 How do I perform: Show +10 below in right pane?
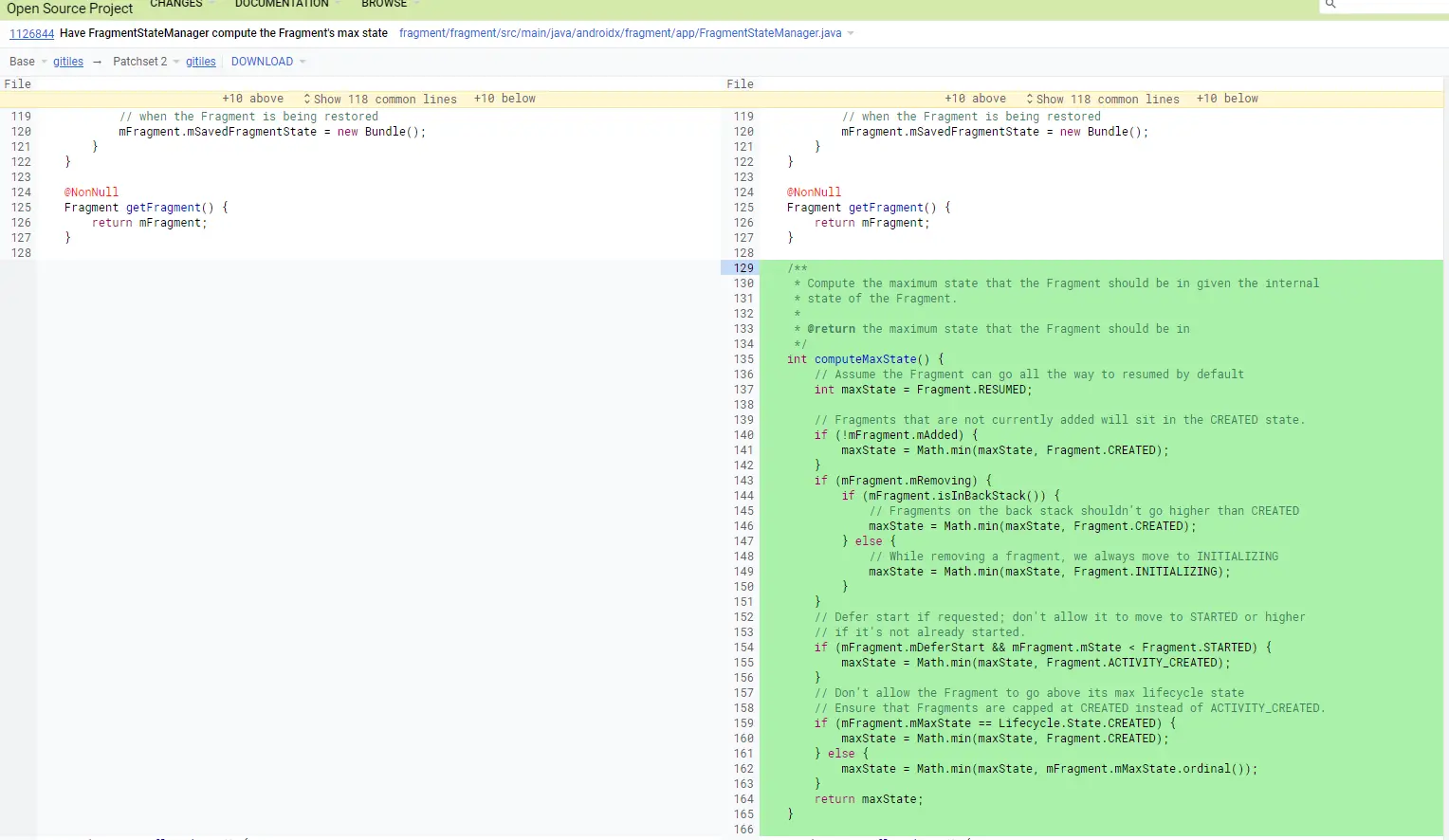click(1227, 99)
